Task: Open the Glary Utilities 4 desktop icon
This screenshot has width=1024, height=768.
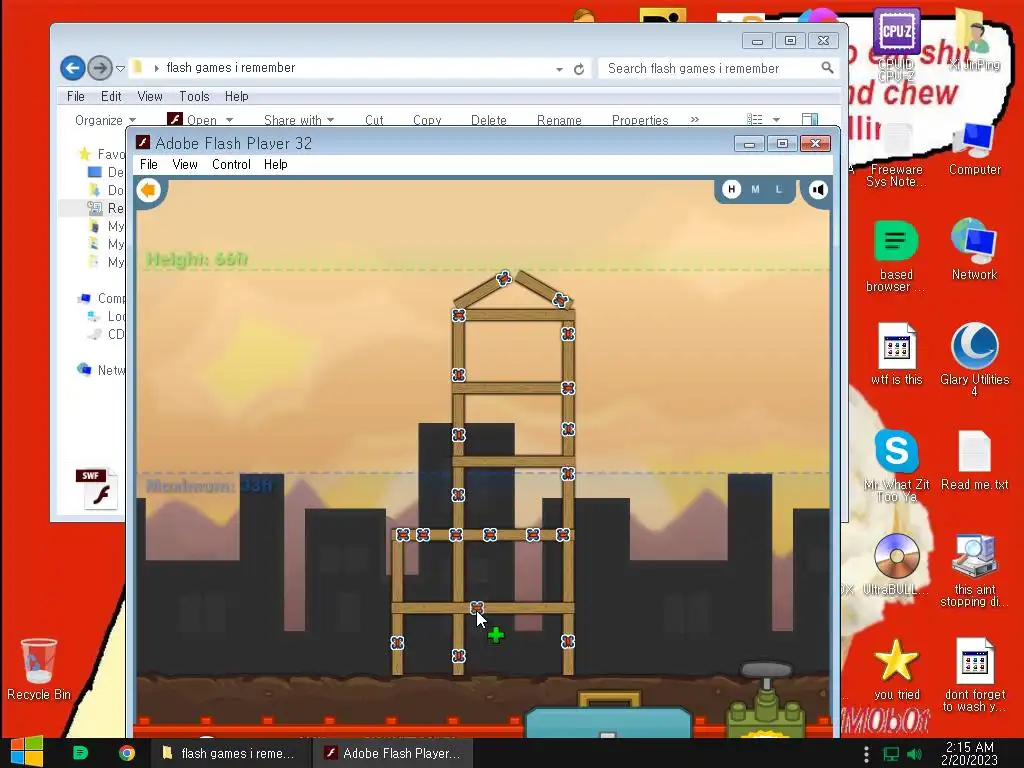Action: coord(974,359)
